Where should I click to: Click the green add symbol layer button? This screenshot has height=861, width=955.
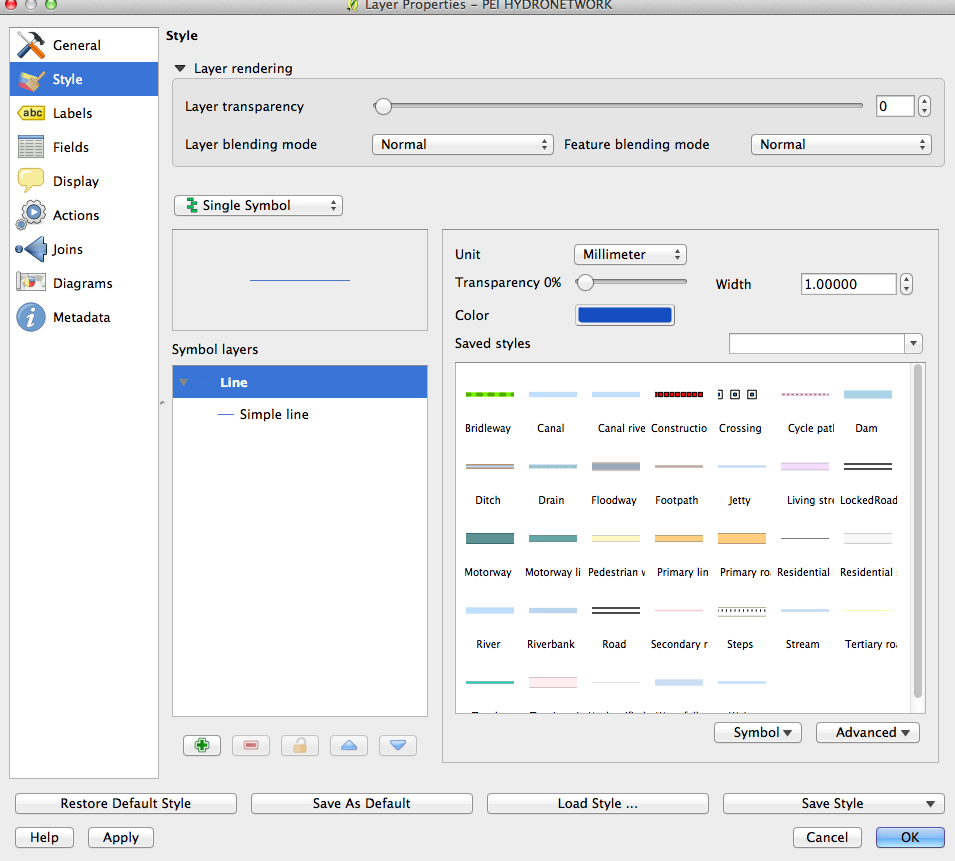pyautogui.click(x=202, y=746)
